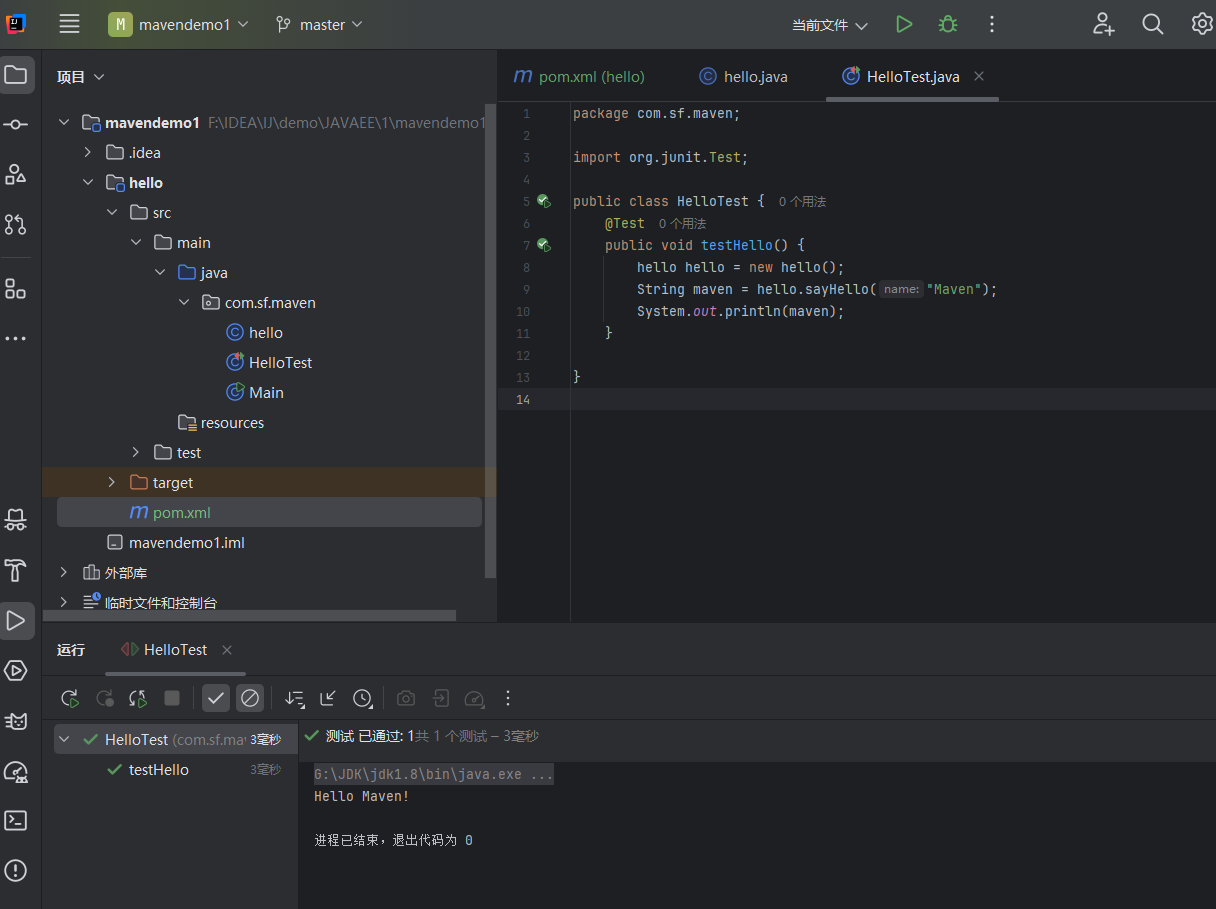Toggle Show Ignored tests button

pyautogui.click(x=250, y=698)
